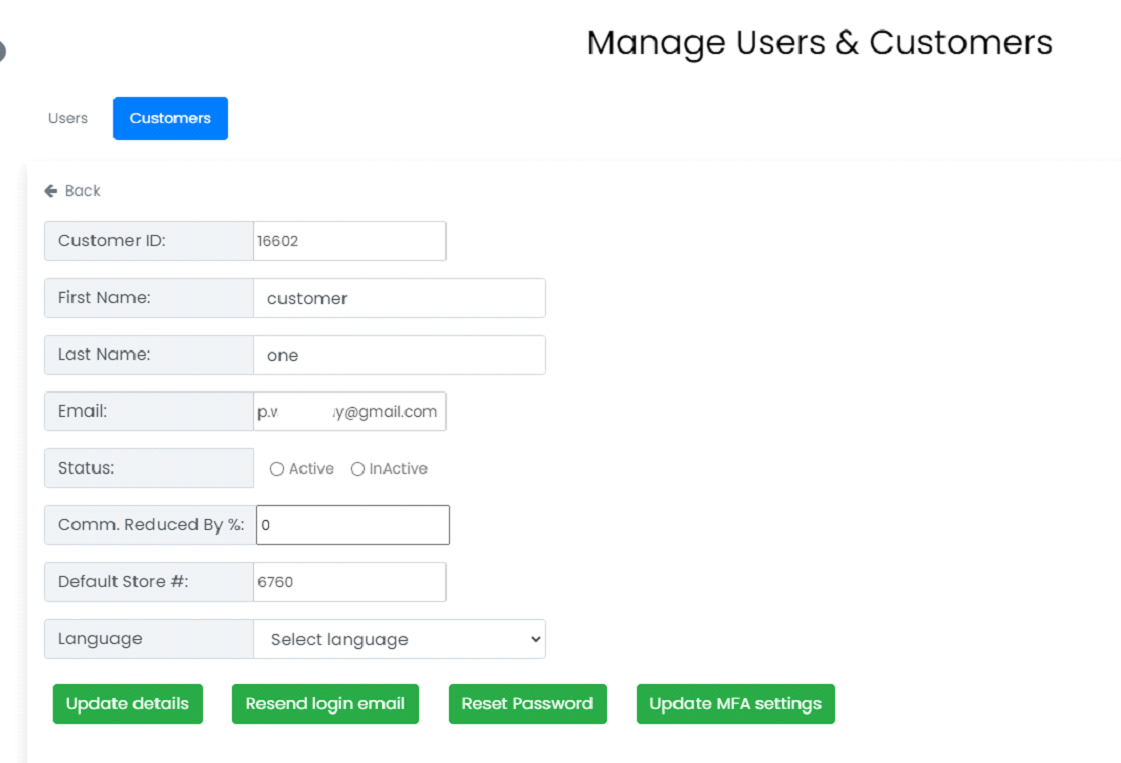Click the partial circle icon at top-left

tap(2, 52)
